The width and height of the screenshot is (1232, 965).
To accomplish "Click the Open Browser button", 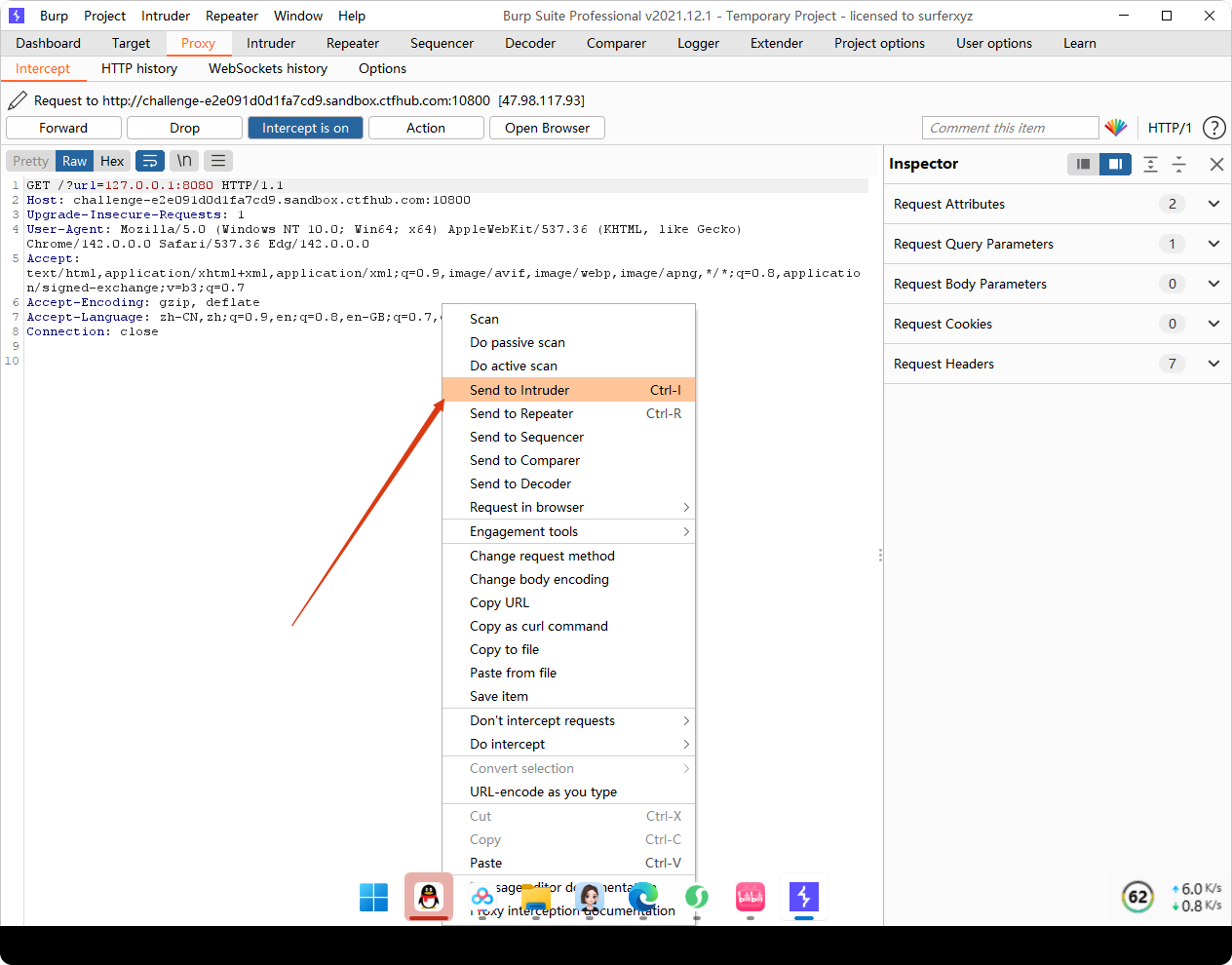I will [x=547, y=128].
